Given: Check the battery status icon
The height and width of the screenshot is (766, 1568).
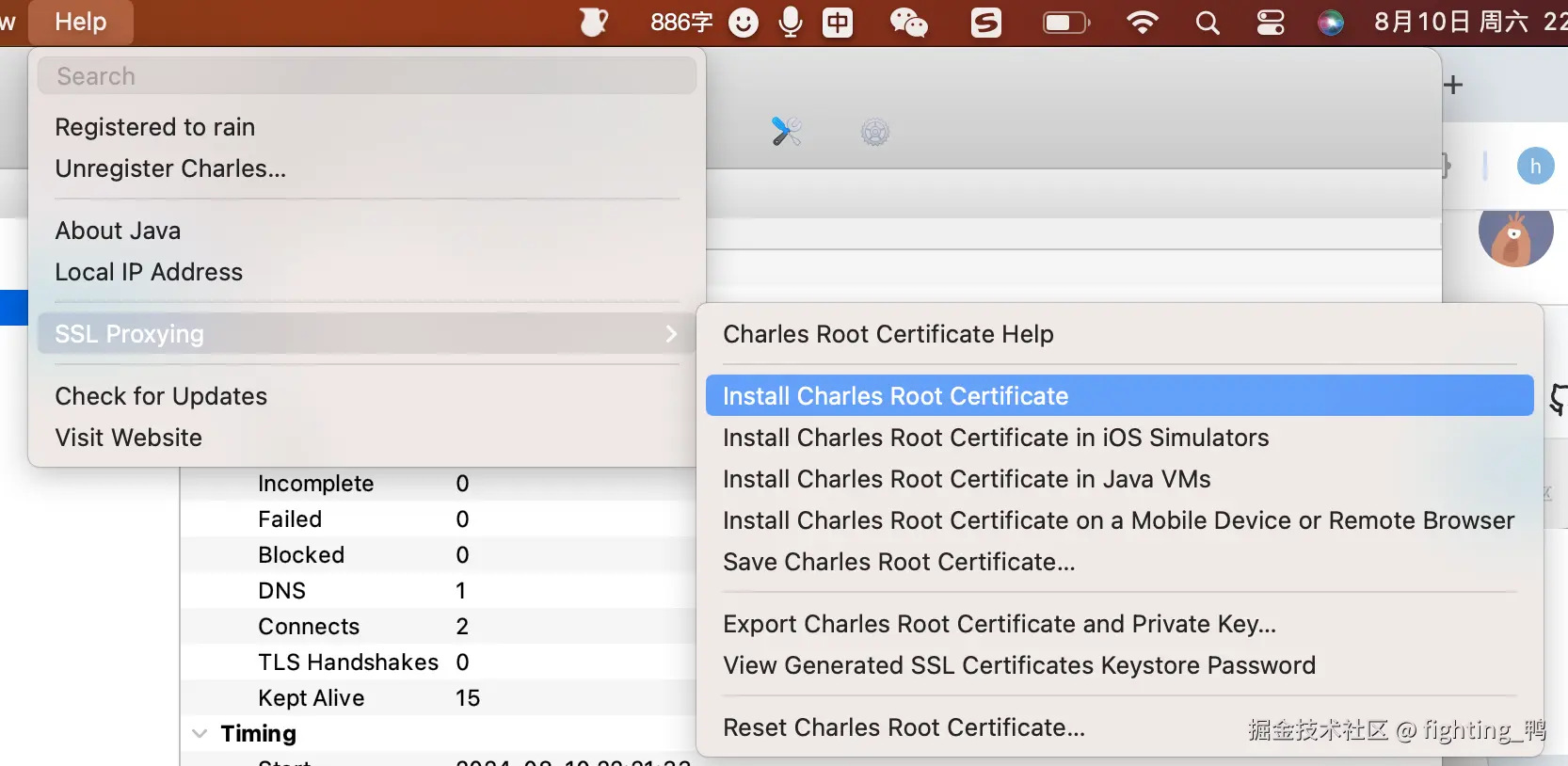Looking at the screenshot, I should 1066,23.
